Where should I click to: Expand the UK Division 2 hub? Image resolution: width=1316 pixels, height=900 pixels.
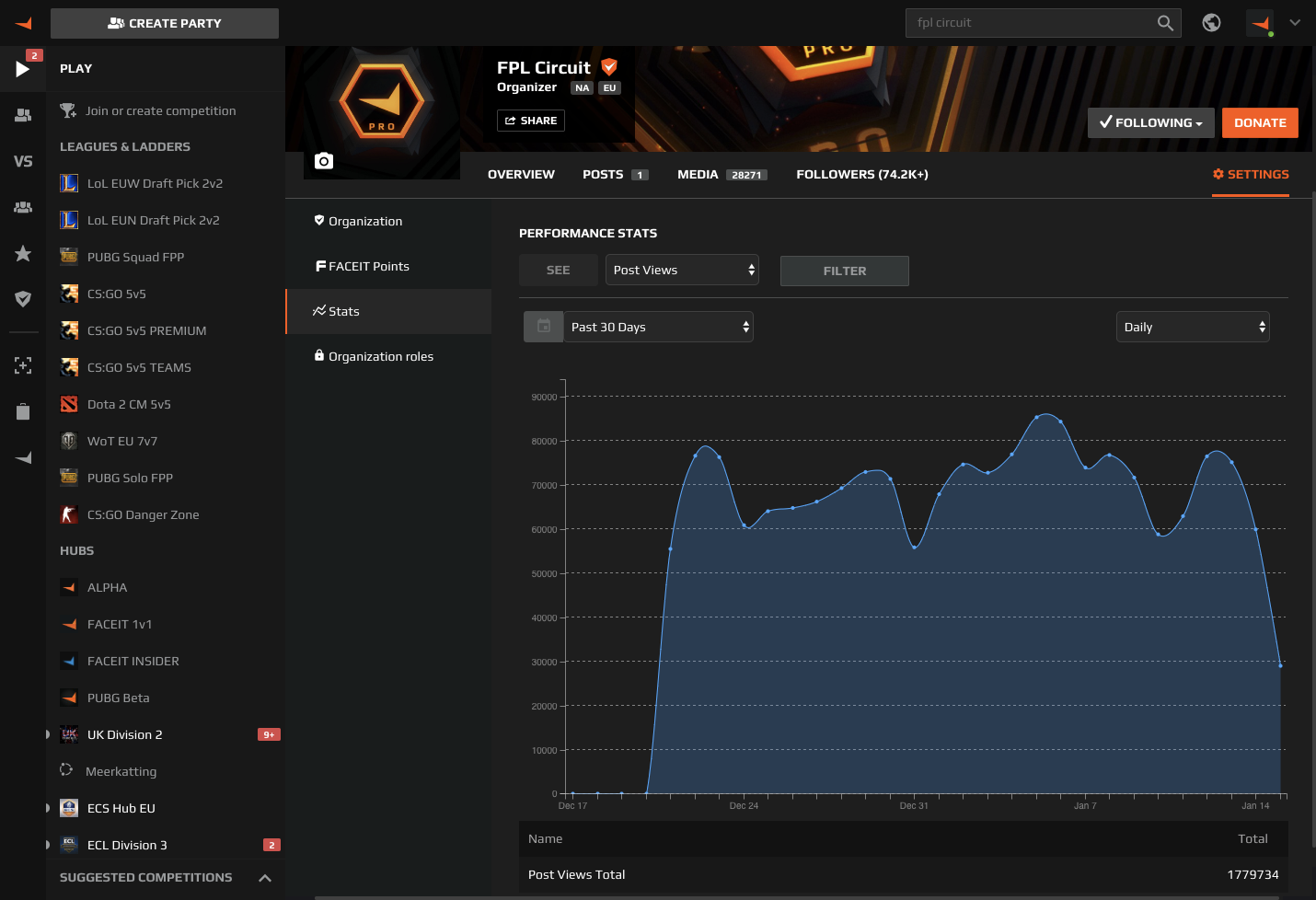(48, 734)
